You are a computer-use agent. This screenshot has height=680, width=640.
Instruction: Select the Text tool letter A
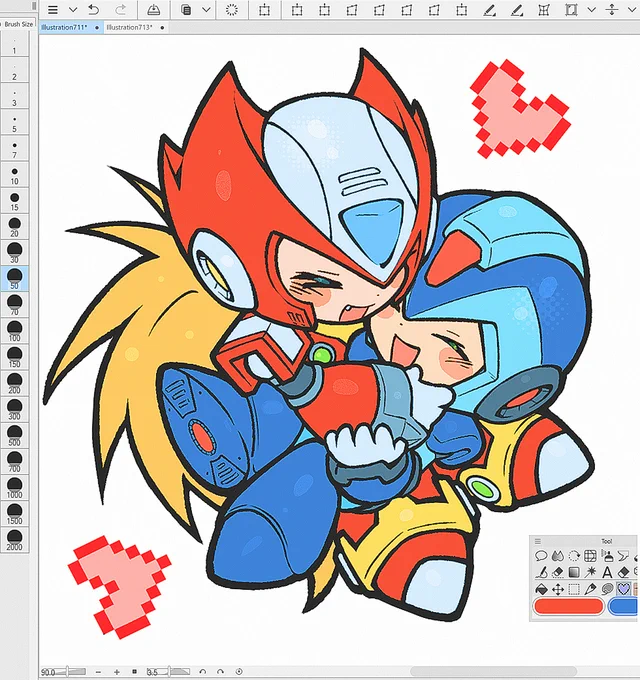[607, 572]
